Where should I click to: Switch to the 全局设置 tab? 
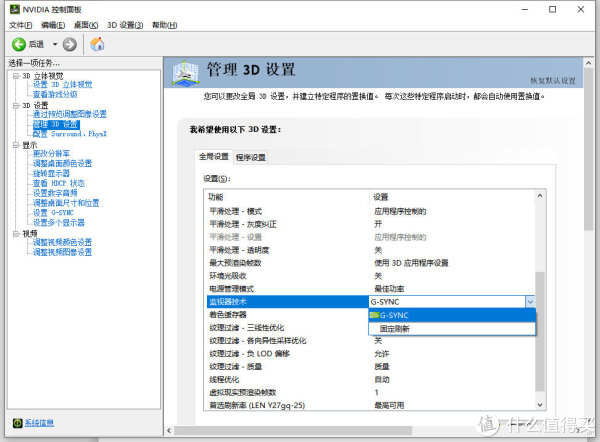click(x=214, y=157)
